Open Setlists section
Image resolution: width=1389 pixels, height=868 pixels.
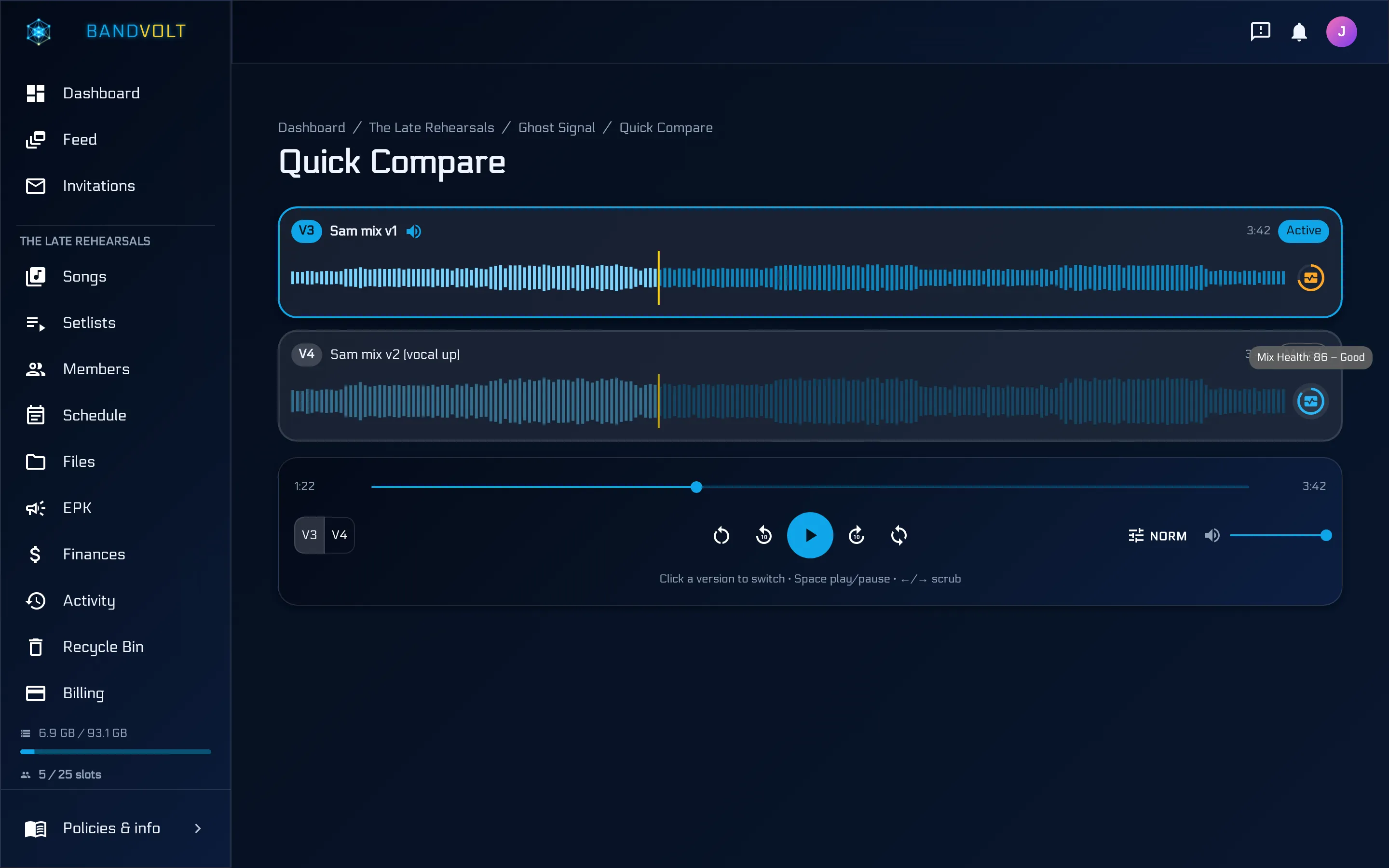(x=115, y=323)
